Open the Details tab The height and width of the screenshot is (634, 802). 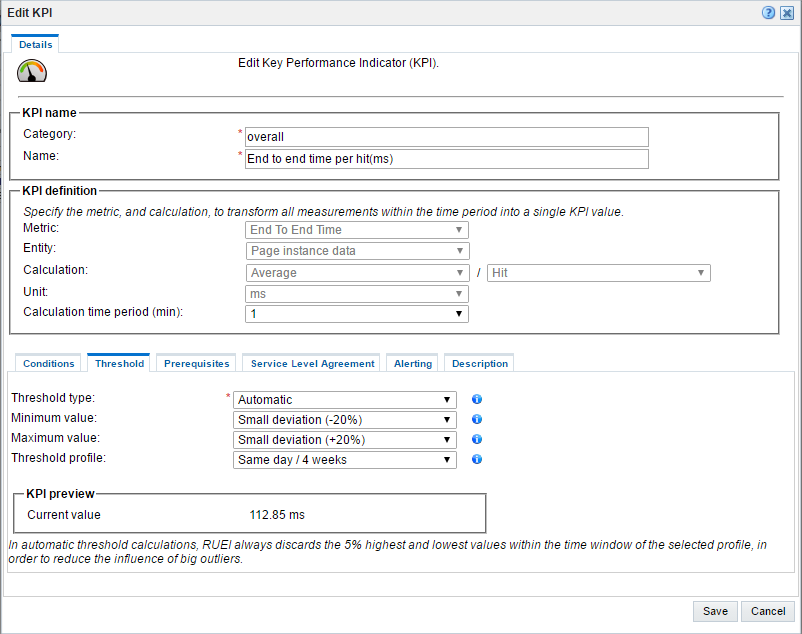[x=35, y=44]
